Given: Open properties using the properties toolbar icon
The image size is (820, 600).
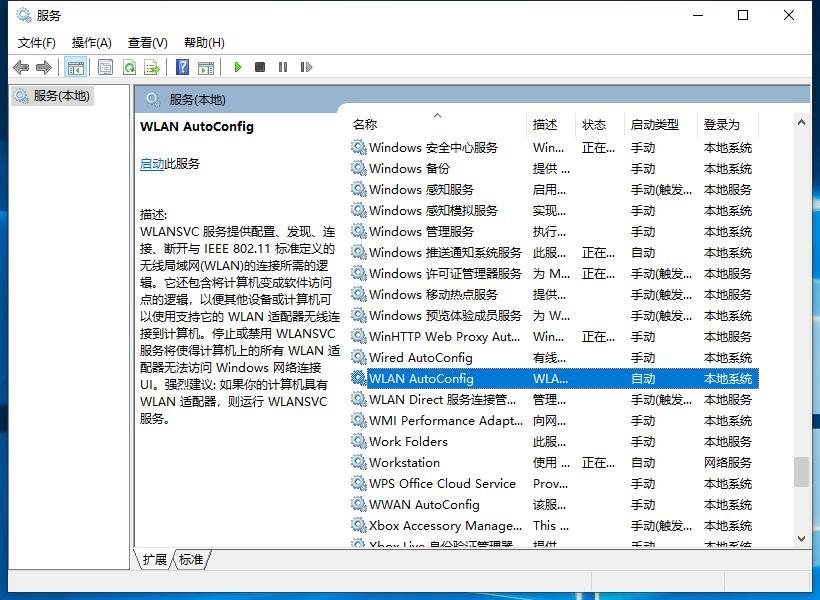Looking at the screenshot, I should pyautogui.click(x=104, y=67).
